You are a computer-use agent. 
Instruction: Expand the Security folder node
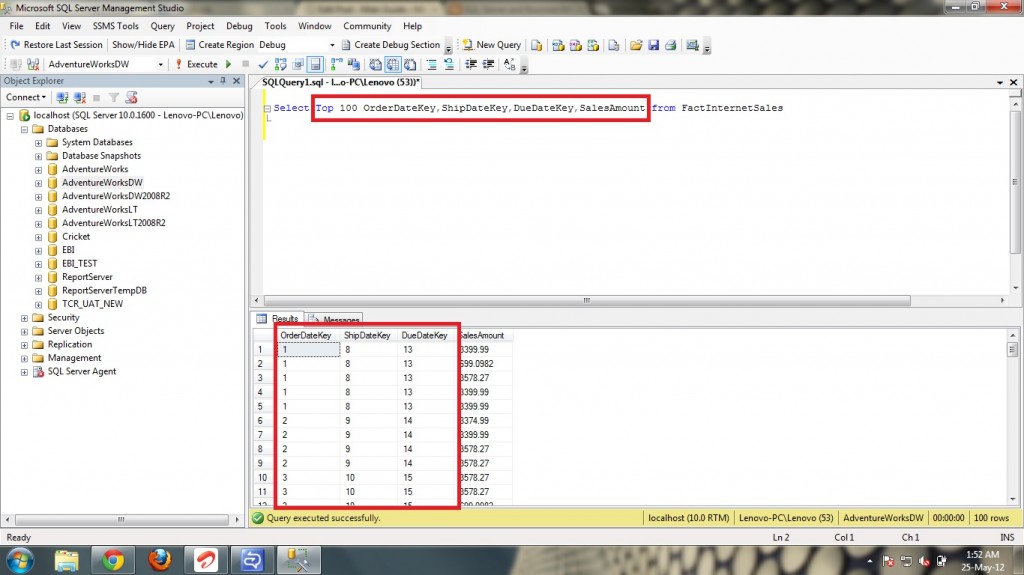[24, 318]
